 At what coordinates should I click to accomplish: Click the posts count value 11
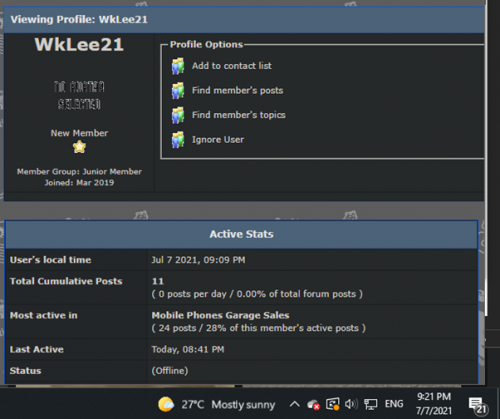[x=158, y=281]
